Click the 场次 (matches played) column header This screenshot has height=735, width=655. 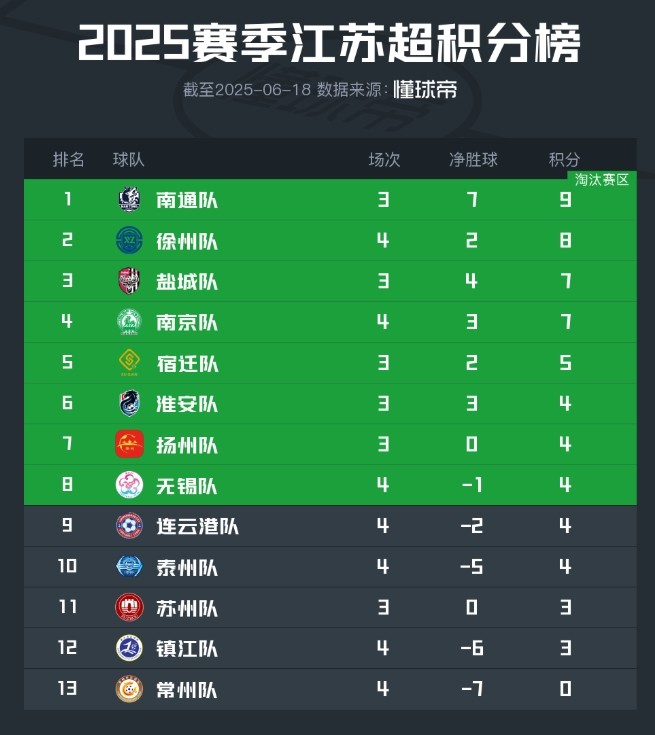[384, 160]
